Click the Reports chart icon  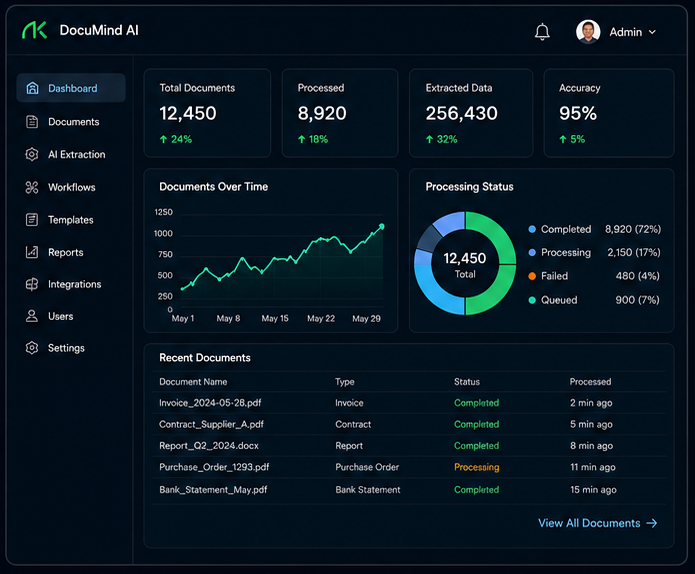32,252
